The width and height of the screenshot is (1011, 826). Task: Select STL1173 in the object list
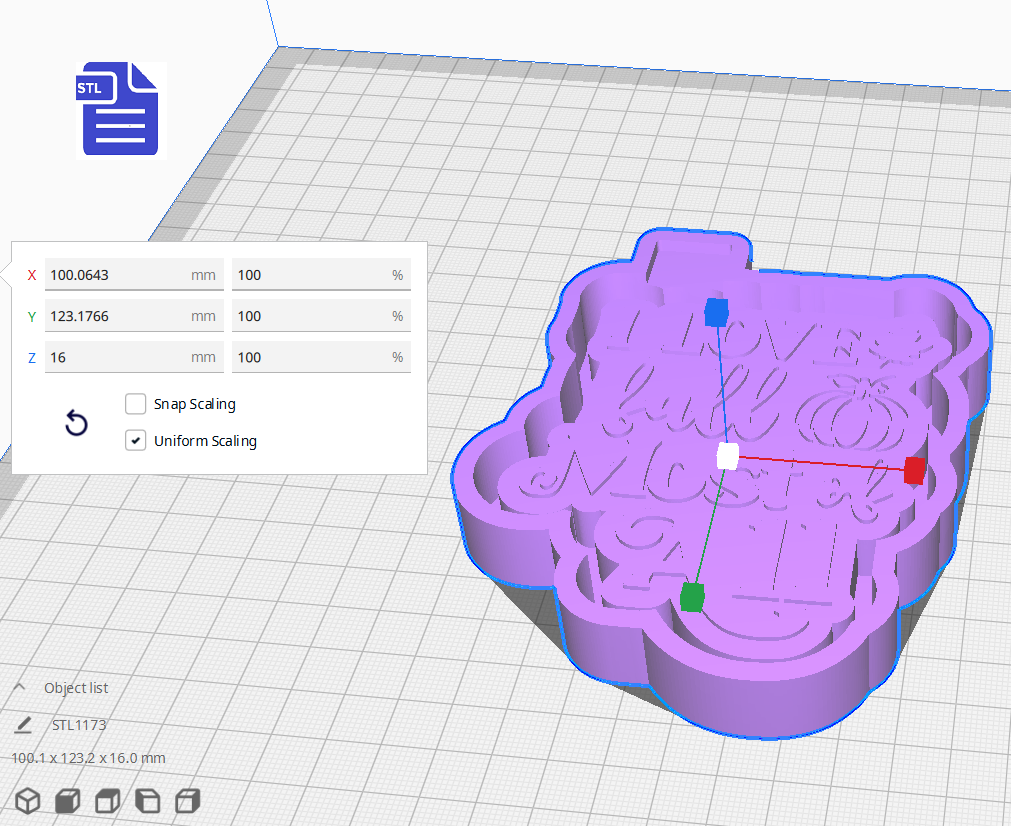click(79, 724)
